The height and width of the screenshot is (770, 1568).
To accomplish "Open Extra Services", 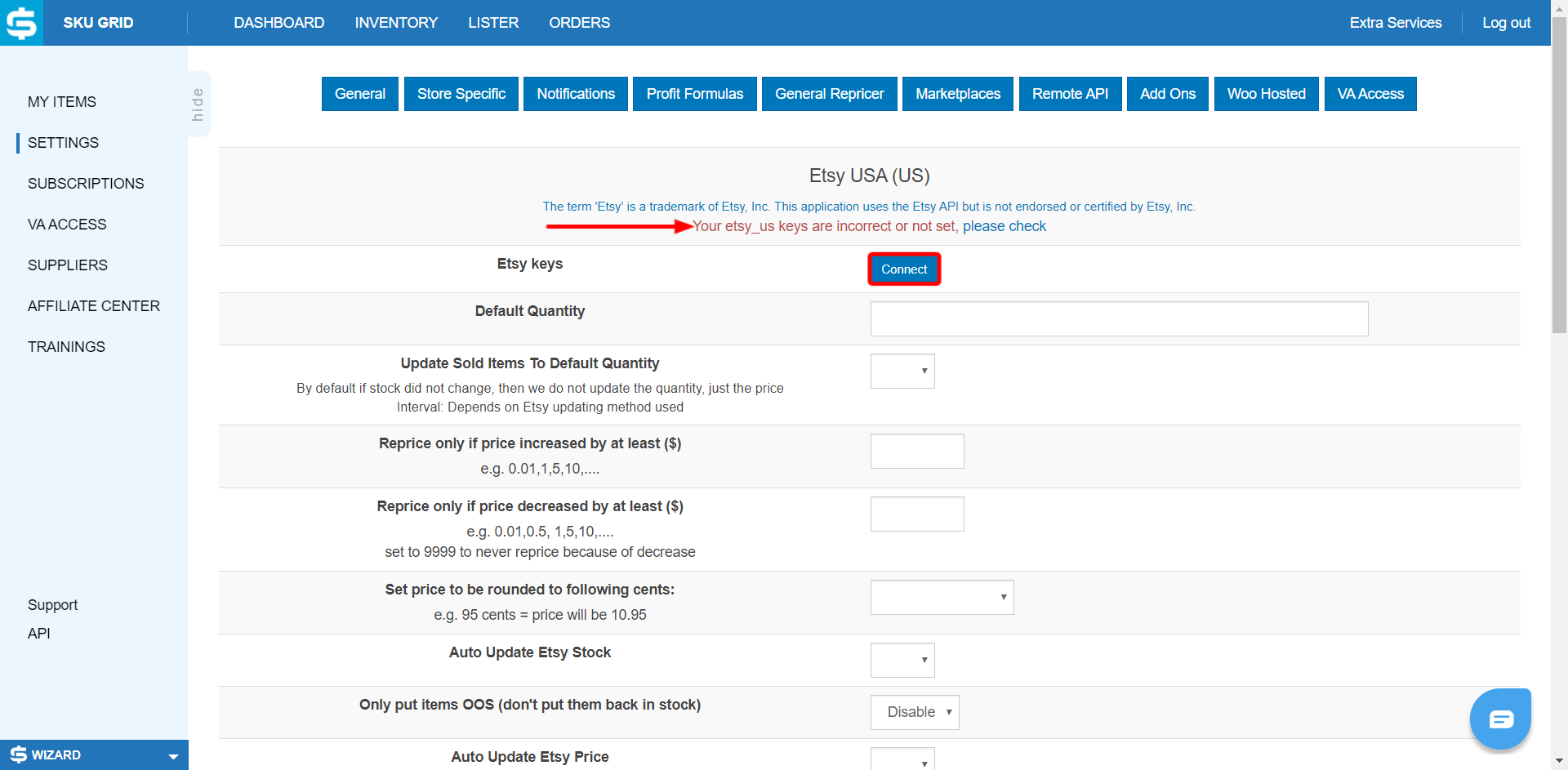I will point(1396,23).
